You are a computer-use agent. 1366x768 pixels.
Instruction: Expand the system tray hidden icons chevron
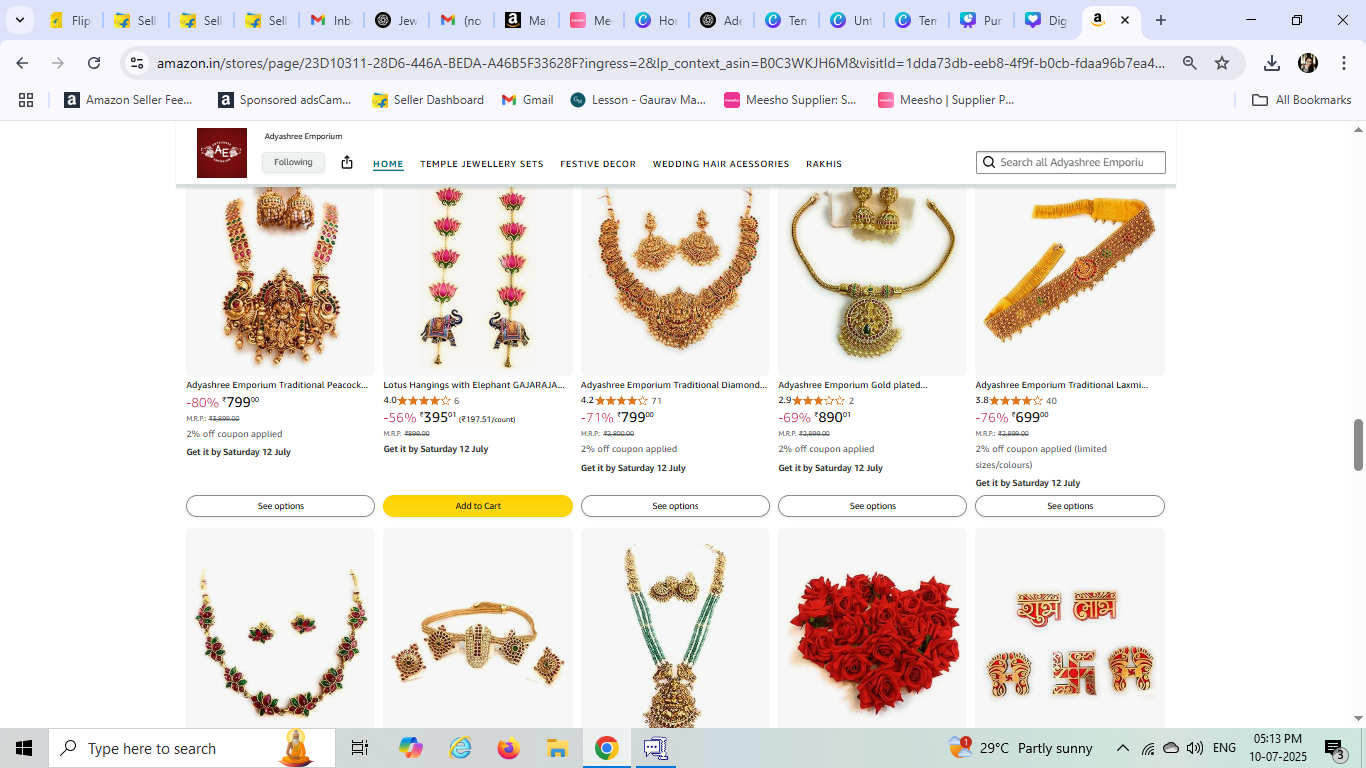[1122, 748]
